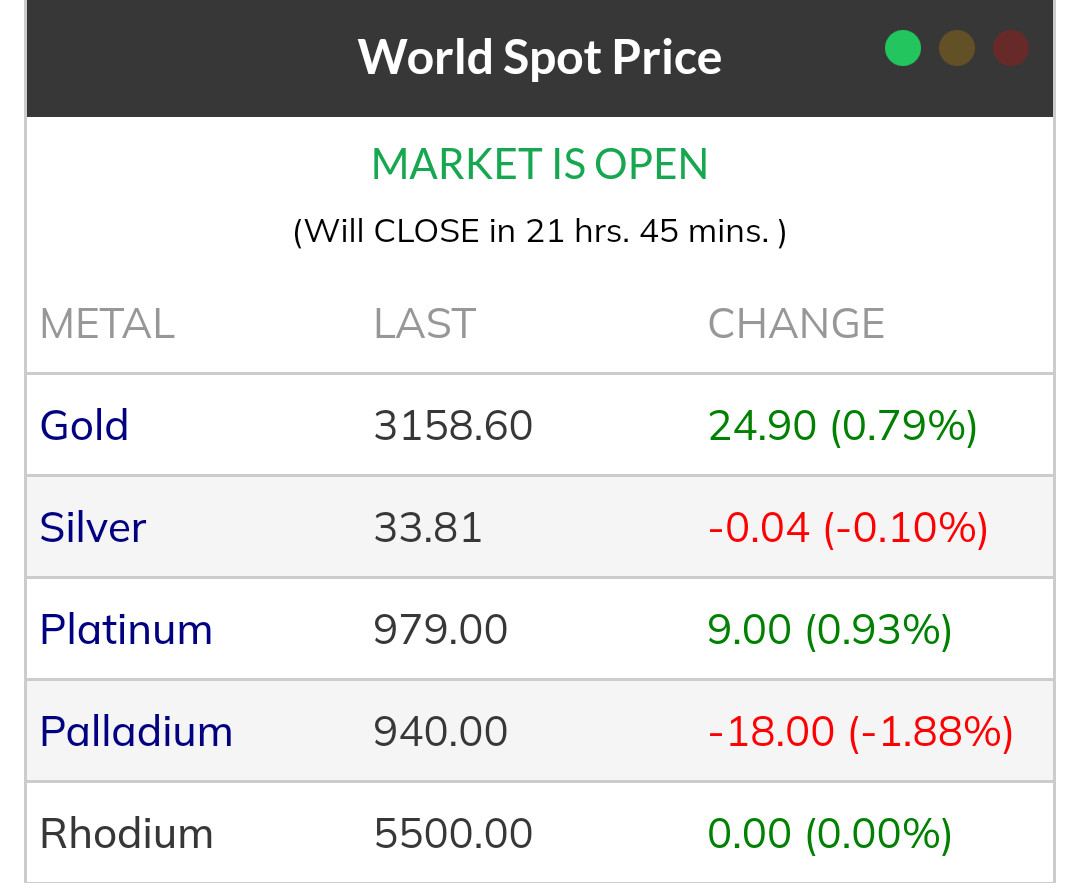Click the METAL column header

[107, 324]
